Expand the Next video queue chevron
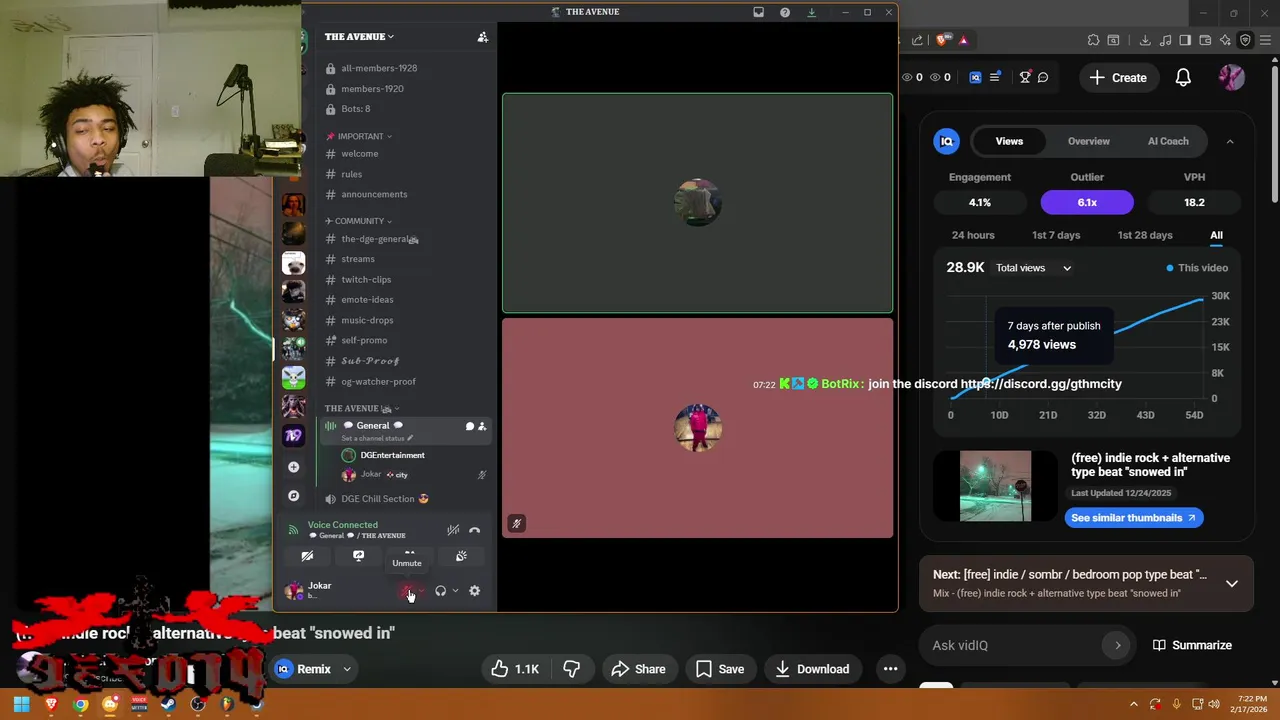This screenshot has height=720, width=1280. pyautogui.click(x=1232, y=583)
